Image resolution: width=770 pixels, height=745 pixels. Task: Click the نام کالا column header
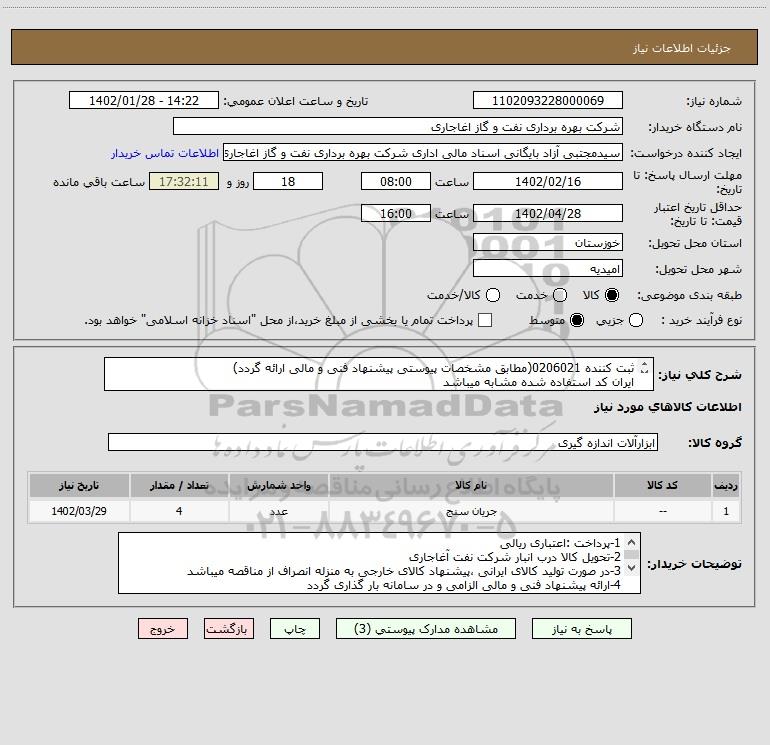pyautogui.click(x=471, y=485)
